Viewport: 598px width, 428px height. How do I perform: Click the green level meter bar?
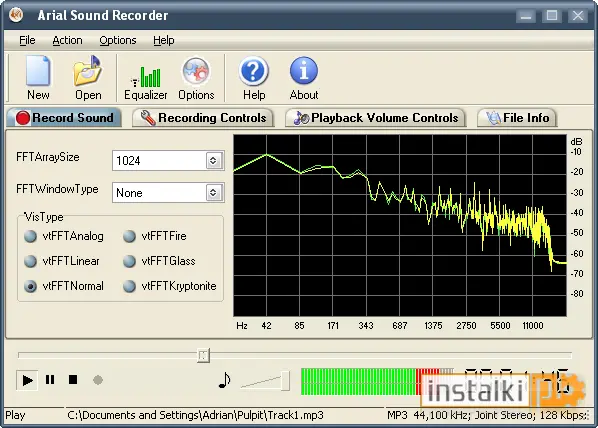[x=358, y=381]
